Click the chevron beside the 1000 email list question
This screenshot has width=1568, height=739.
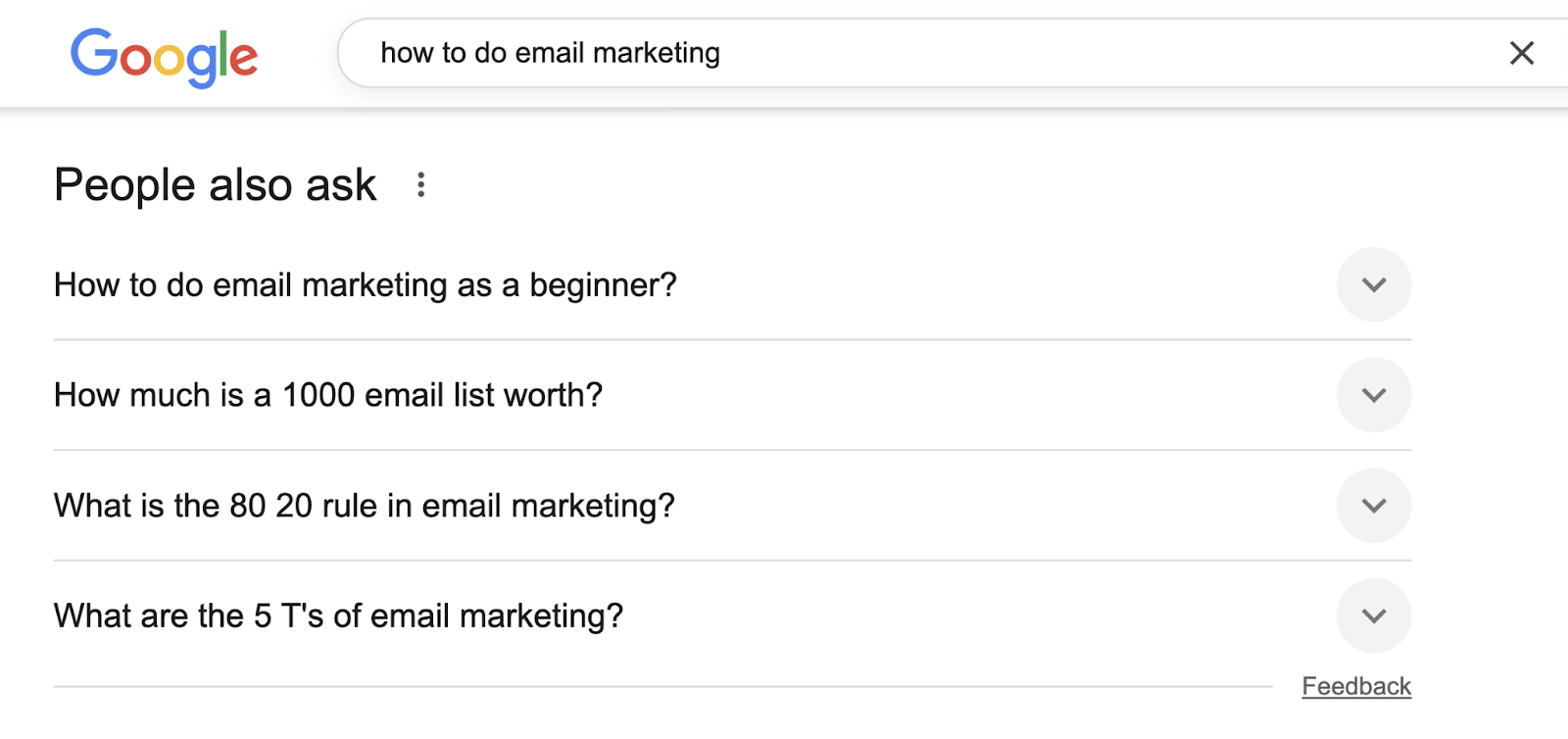[1374, 395]
